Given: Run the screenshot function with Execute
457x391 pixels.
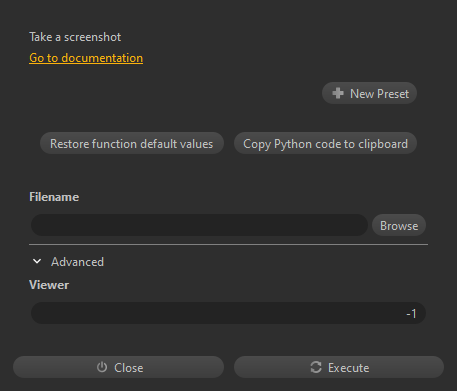Looking at the screenshot, I should pos(339,367).
